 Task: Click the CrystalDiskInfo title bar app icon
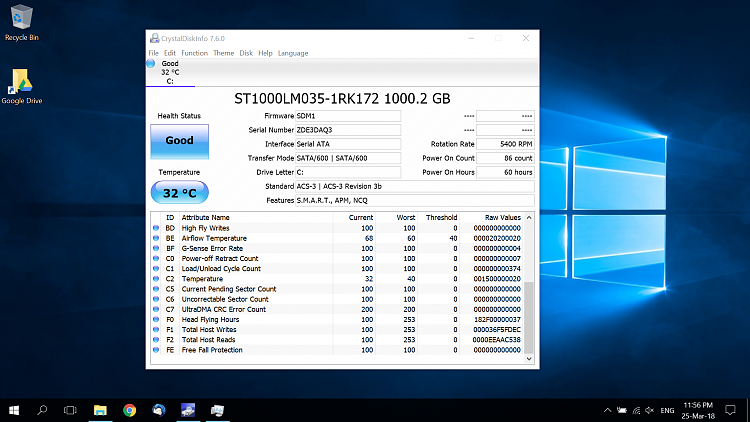coord(154,38)
